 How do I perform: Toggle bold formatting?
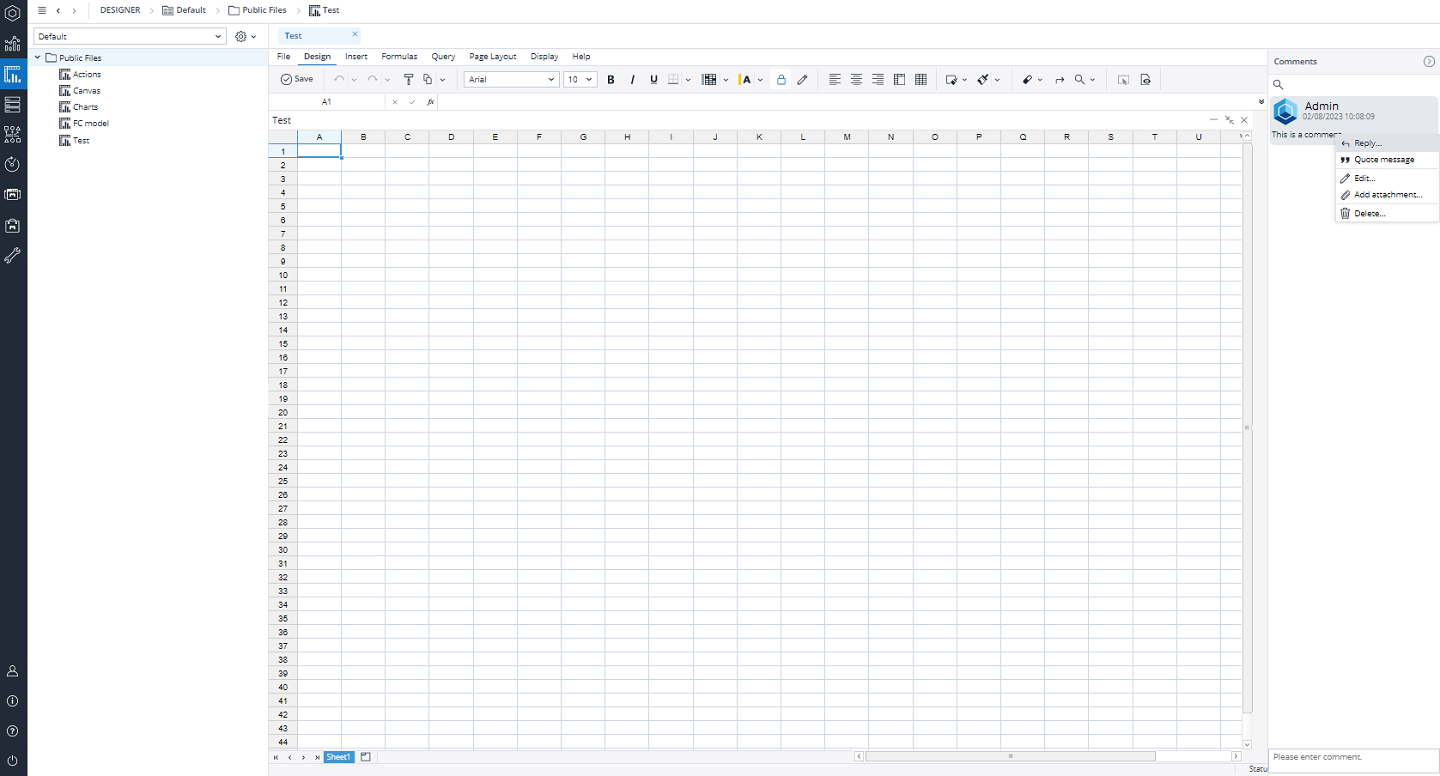tap(611, 79)
